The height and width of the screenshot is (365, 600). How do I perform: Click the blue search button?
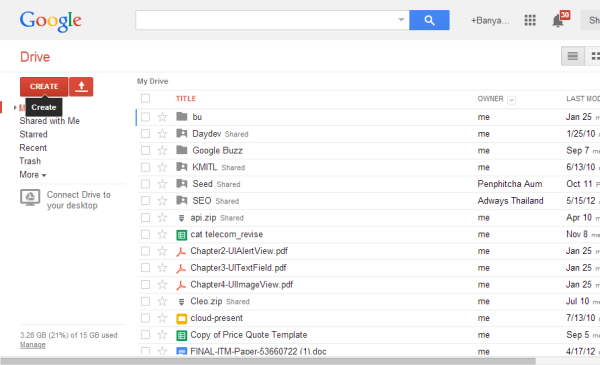tap(429, 20)
